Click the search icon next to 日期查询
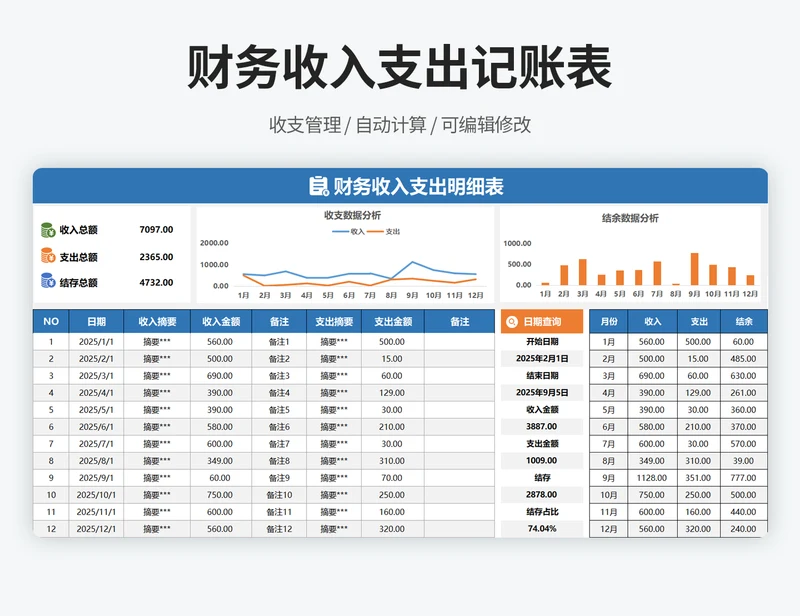Screen dimensions: 800x616 (x=511, y=322)
